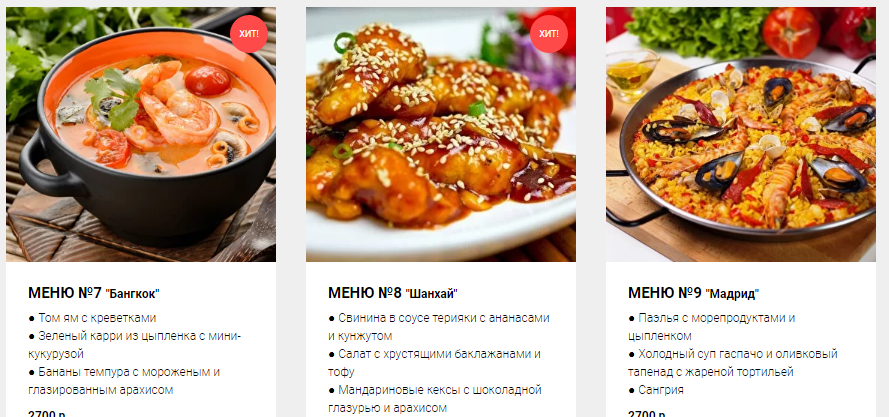Viewport: 889px width, 417px height.
Task: Select the МЕНЮ №8 "Шанхай" heading
Action: tap(393, 293)
